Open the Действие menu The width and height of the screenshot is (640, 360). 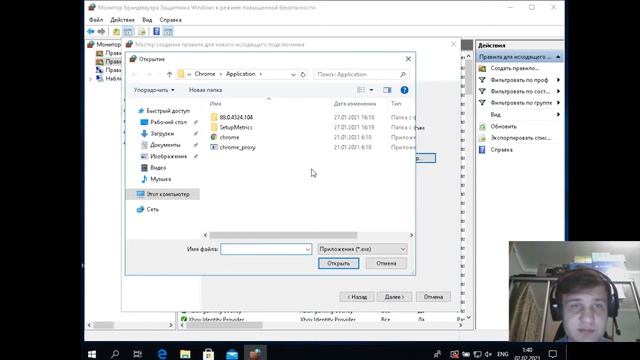coord(122,20)
